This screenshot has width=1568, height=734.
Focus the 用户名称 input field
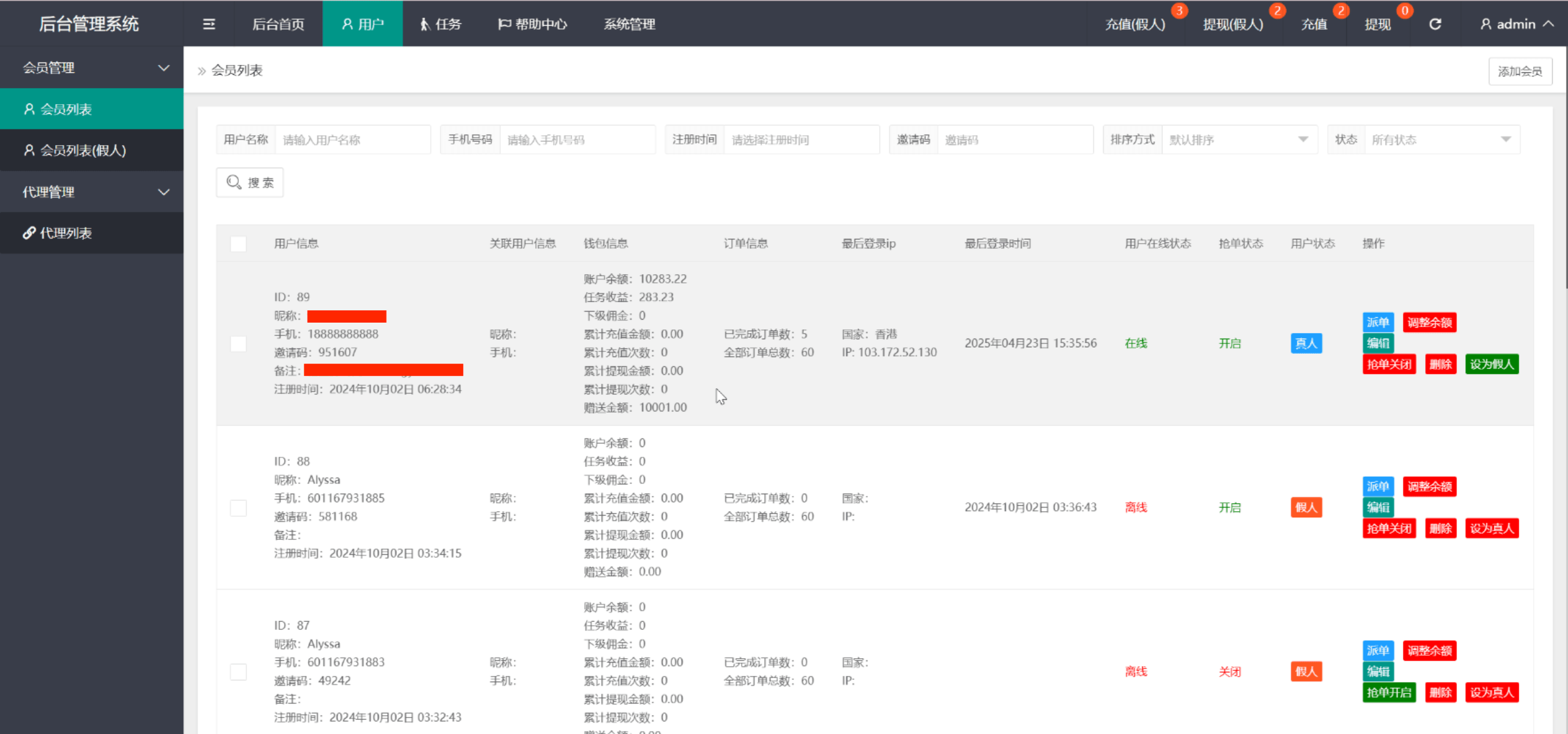pyautogui.click(x=352, y=140)
